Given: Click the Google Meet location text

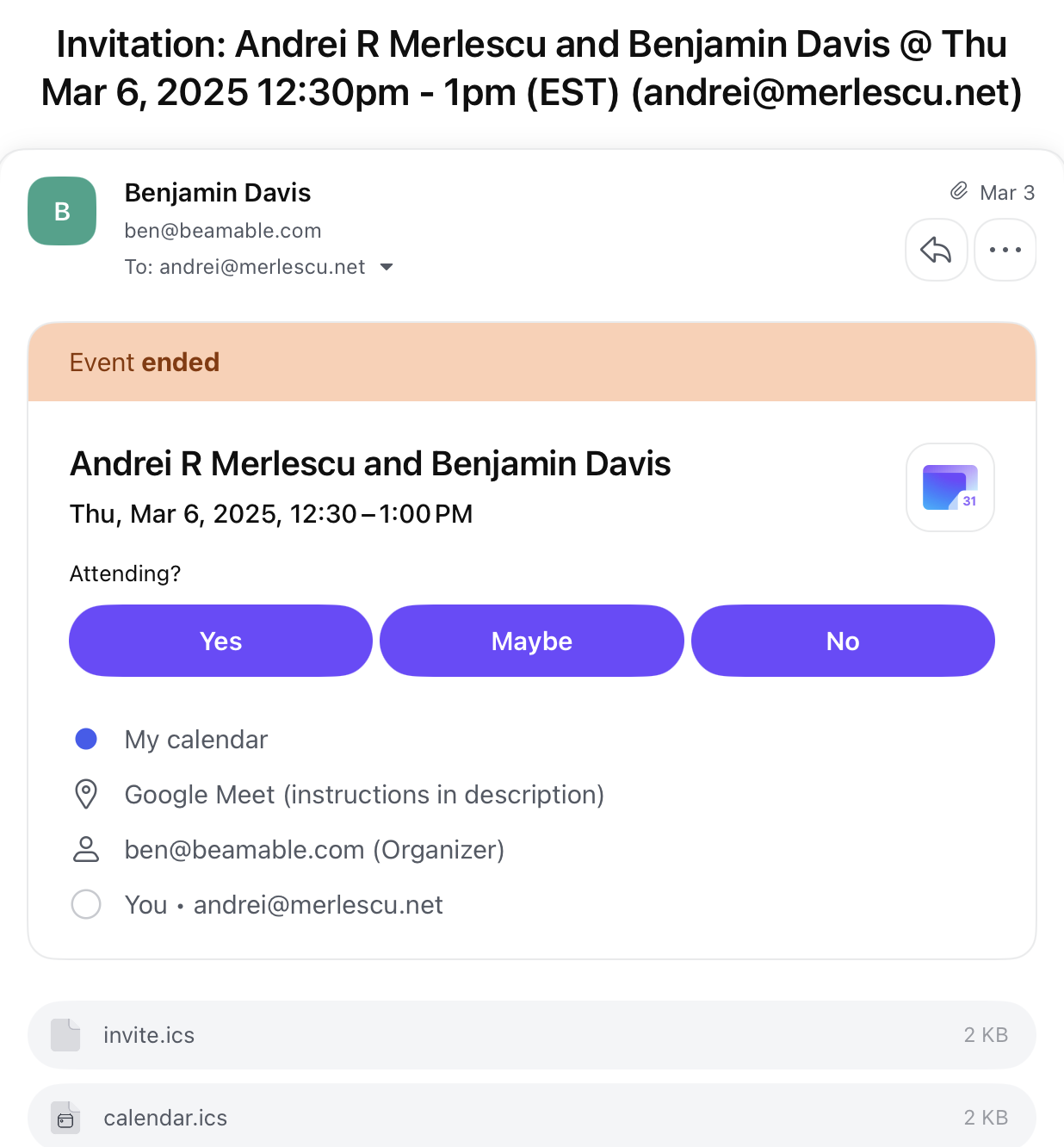Looking at the screenshot, I should pos(364,794).
